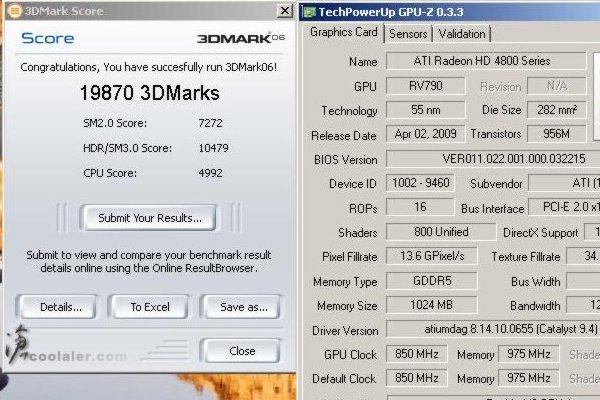Click the 3DMARK06 logo
Image resolution: width=600 pixels, height=400 pixels.
coord(241,38)
